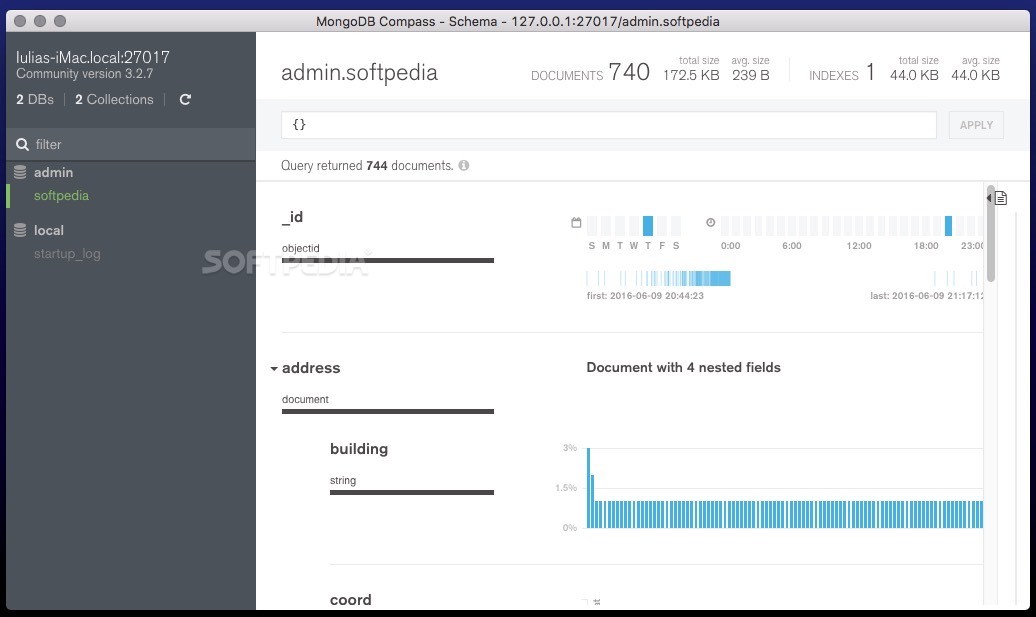Click the tallest building histogram bar
This screenshot has height=617, width=1036.
[x=589, y=488]
